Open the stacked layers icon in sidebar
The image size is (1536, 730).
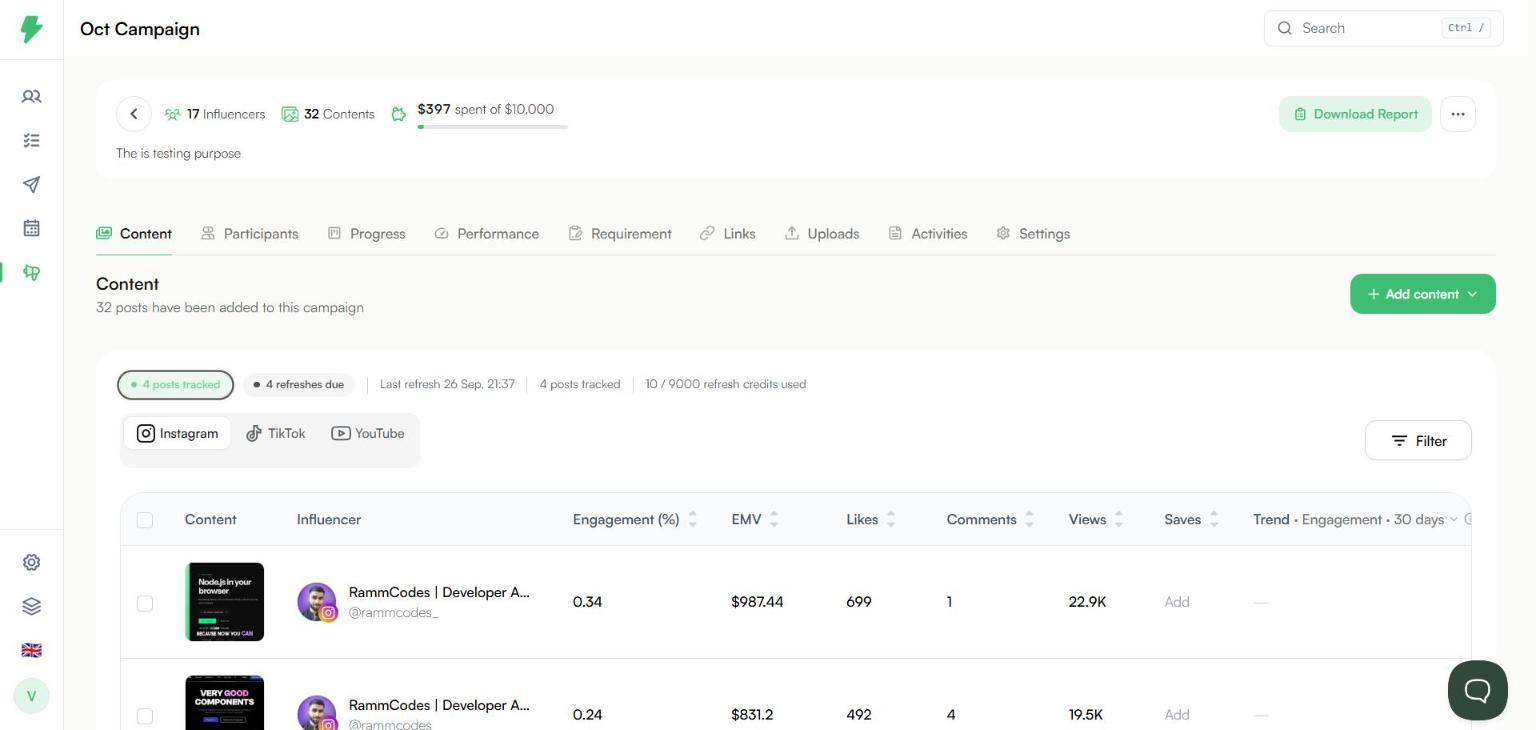(x=32, y=606)
